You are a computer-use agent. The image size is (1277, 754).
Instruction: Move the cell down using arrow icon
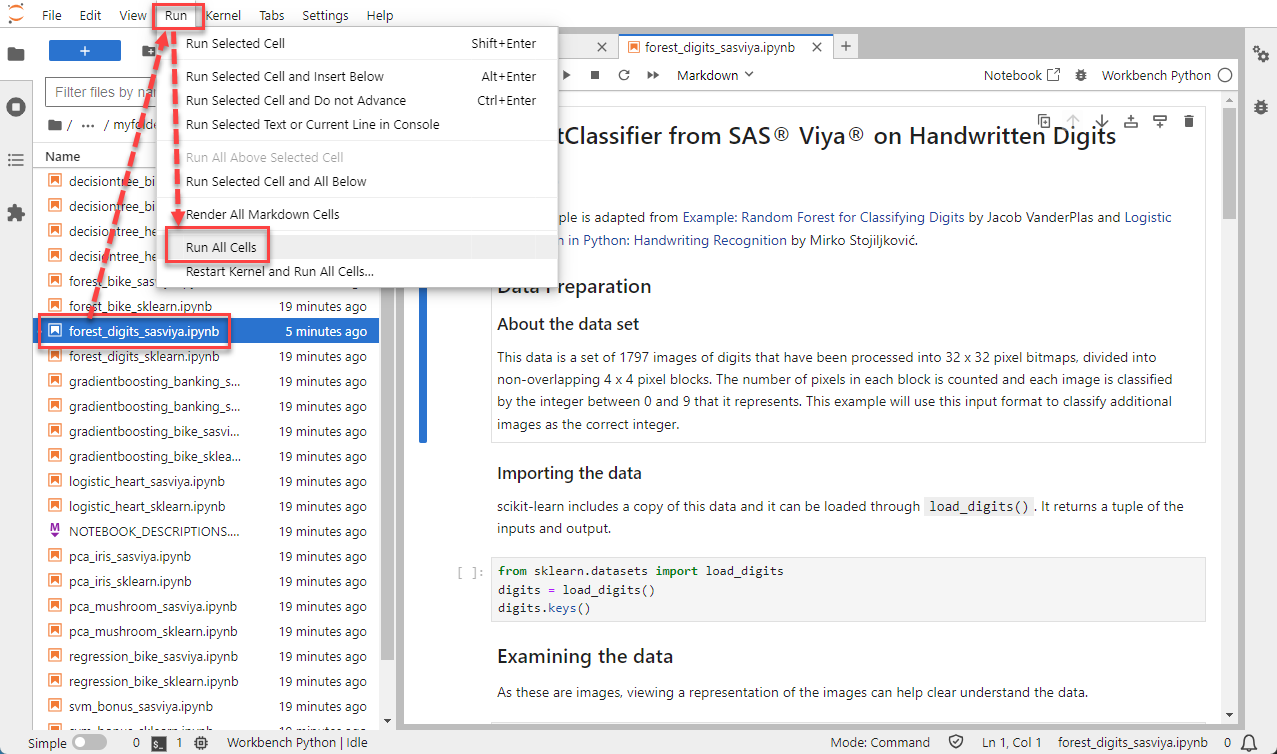1101,121
